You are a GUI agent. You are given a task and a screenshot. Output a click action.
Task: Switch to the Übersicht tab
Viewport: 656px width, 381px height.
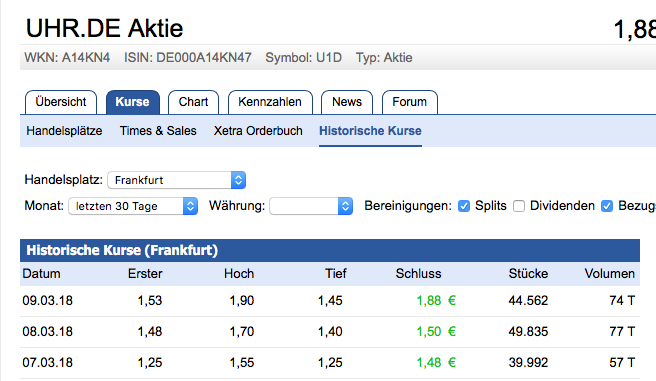point(61,102)
